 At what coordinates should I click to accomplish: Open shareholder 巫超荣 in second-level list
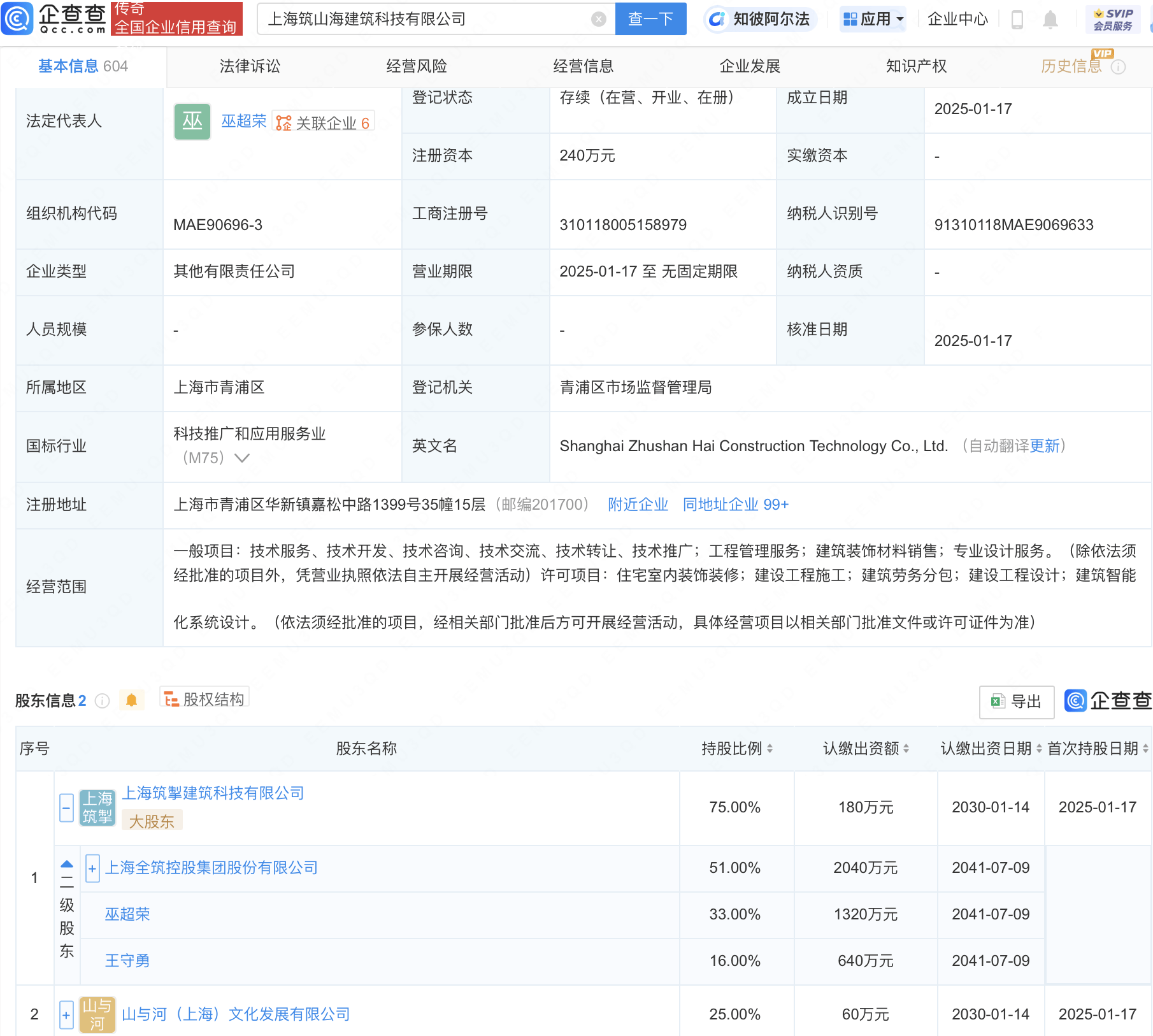click(x=127, y=914)
